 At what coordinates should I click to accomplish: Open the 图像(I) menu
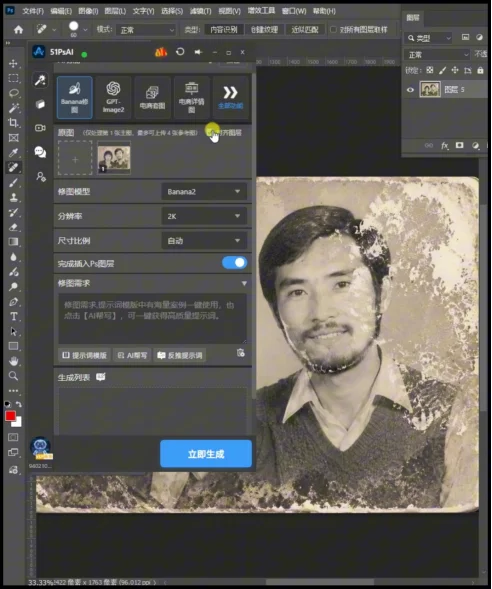(x=88, y=11)
